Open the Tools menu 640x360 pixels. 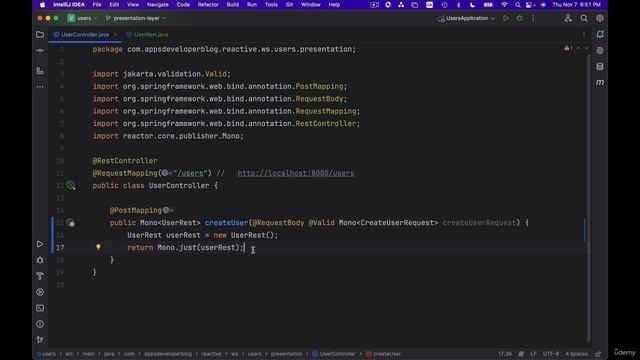pyautogui.click(x=271, y=4)
